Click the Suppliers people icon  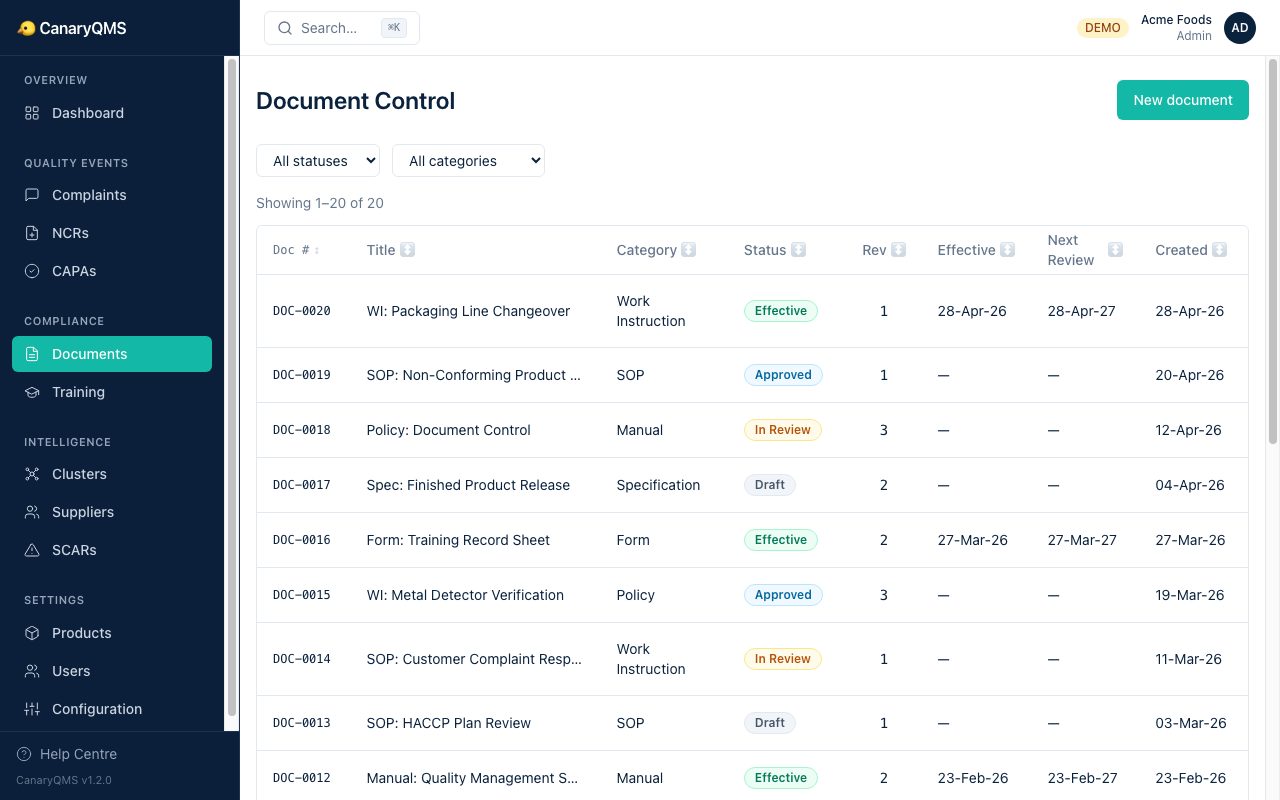coord(32,512)
